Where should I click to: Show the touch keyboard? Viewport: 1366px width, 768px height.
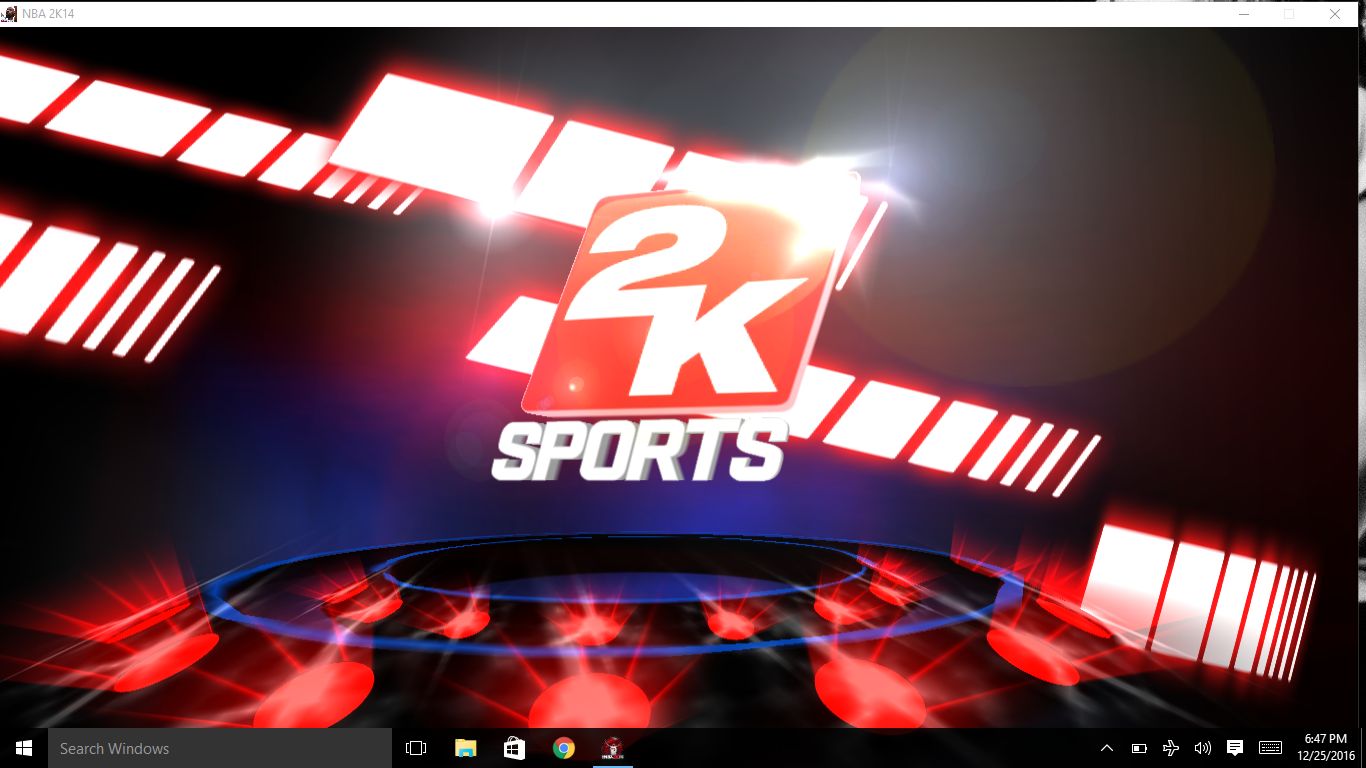pos(1270,748)
